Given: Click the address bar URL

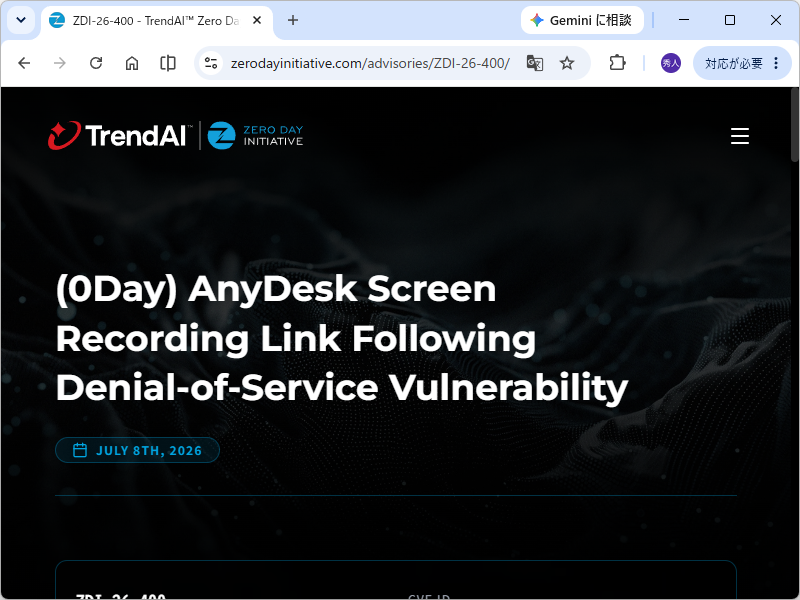Looking at the screenshot, I should click(x=370, y=63).
